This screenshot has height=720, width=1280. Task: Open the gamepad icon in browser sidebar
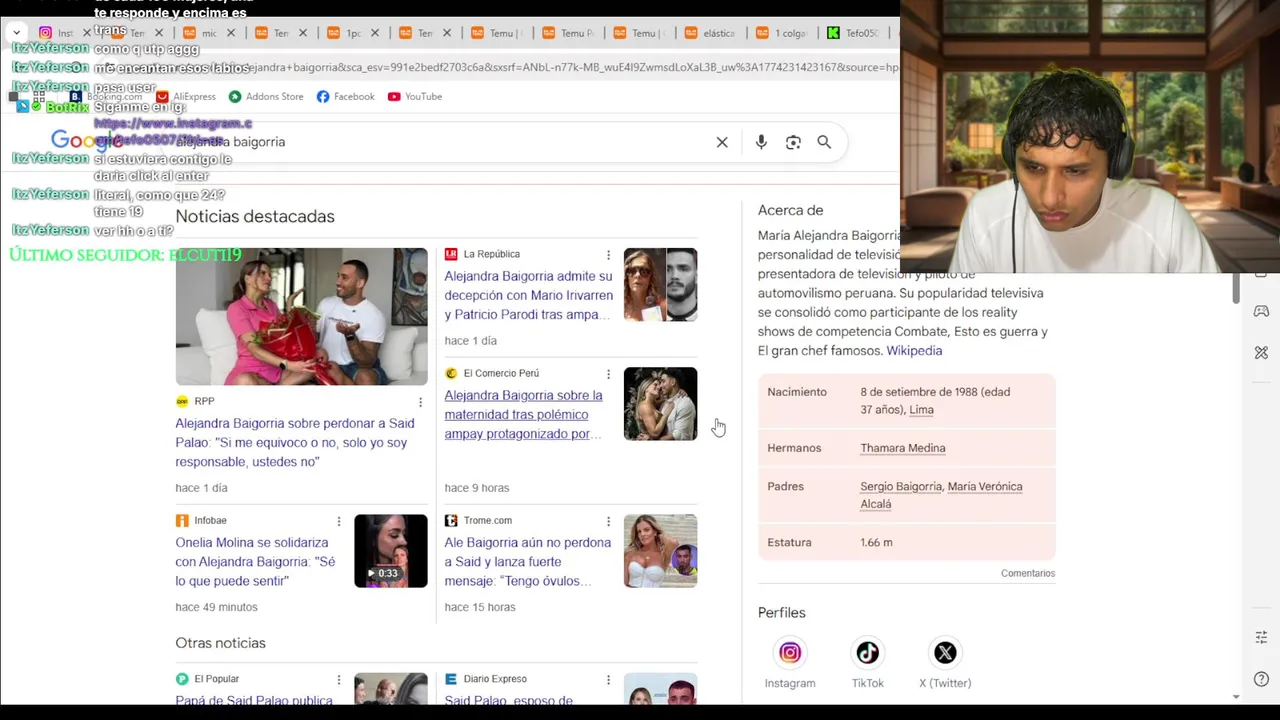(1261, 311)
